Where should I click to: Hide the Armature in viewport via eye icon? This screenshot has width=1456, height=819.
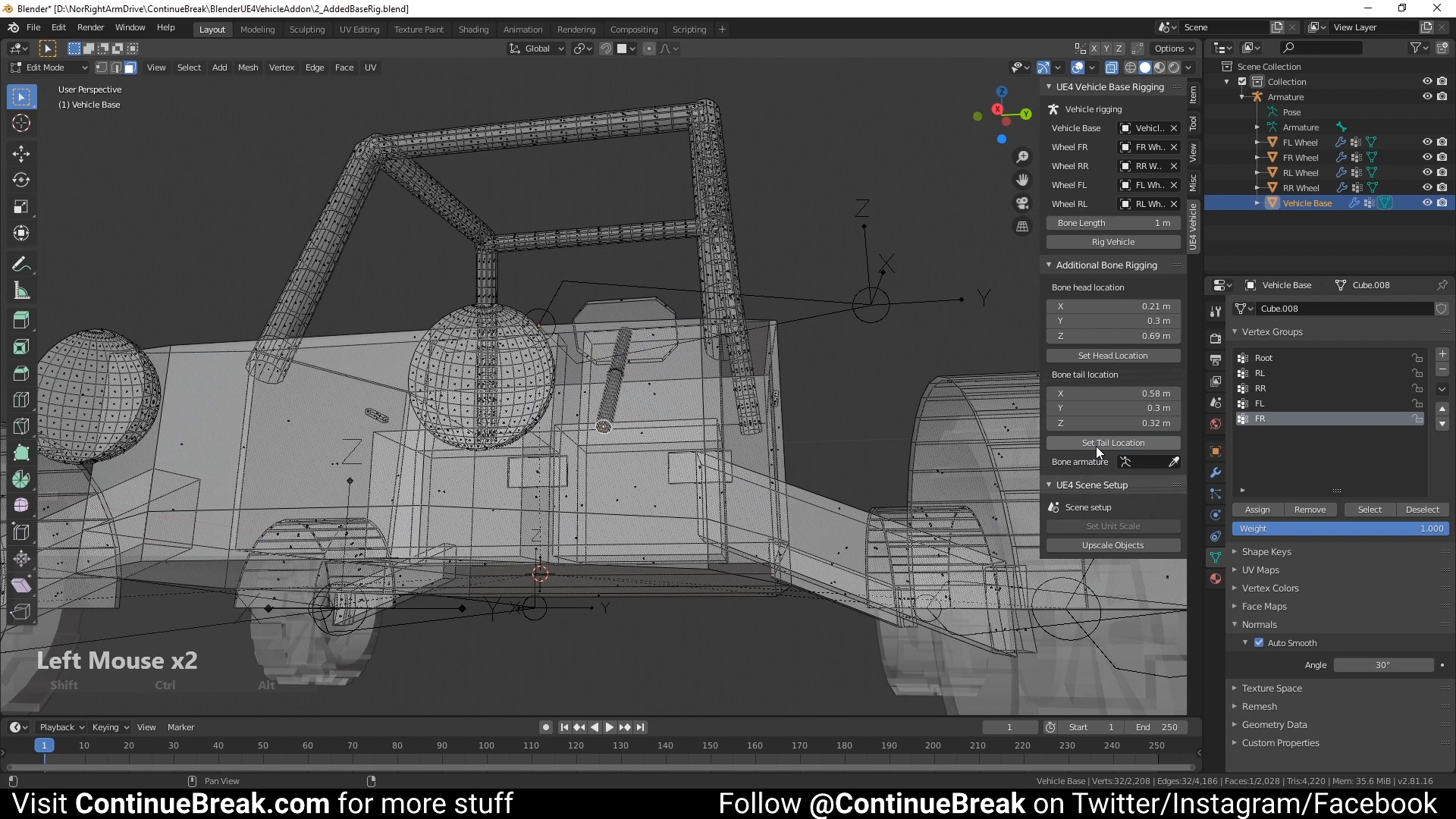pyautogui.click(x=1426, y=97)
